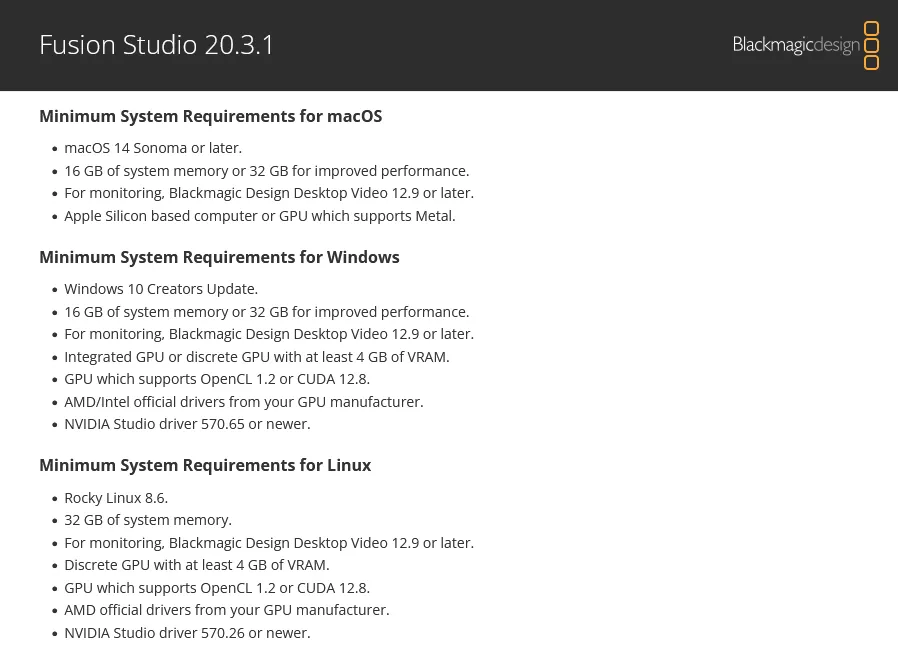Select the Windows system requirements heading
This screenshot has width=898, height=662.
click(x=219, y=257)
